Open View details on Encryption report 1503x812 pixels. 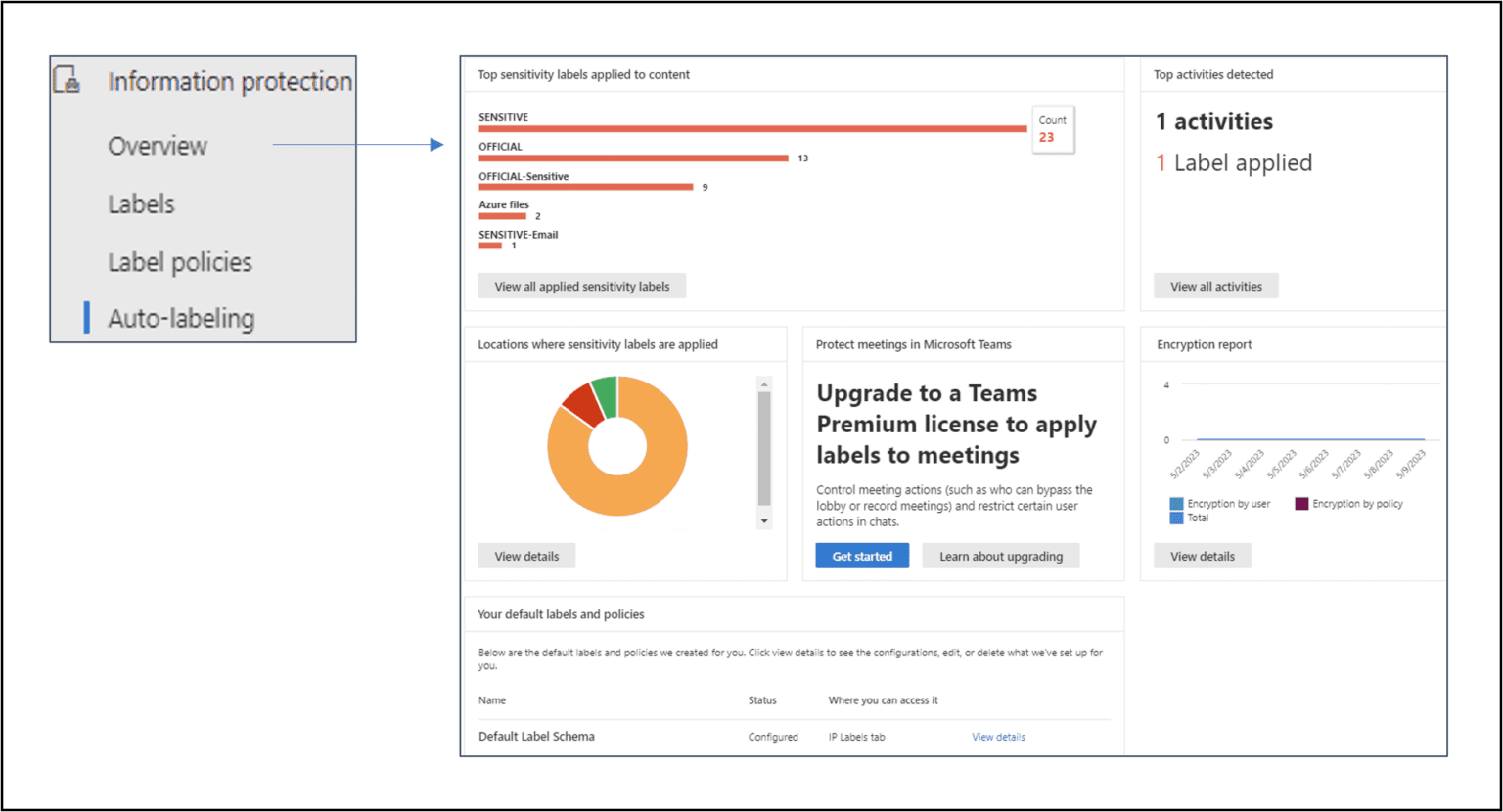1202,555
